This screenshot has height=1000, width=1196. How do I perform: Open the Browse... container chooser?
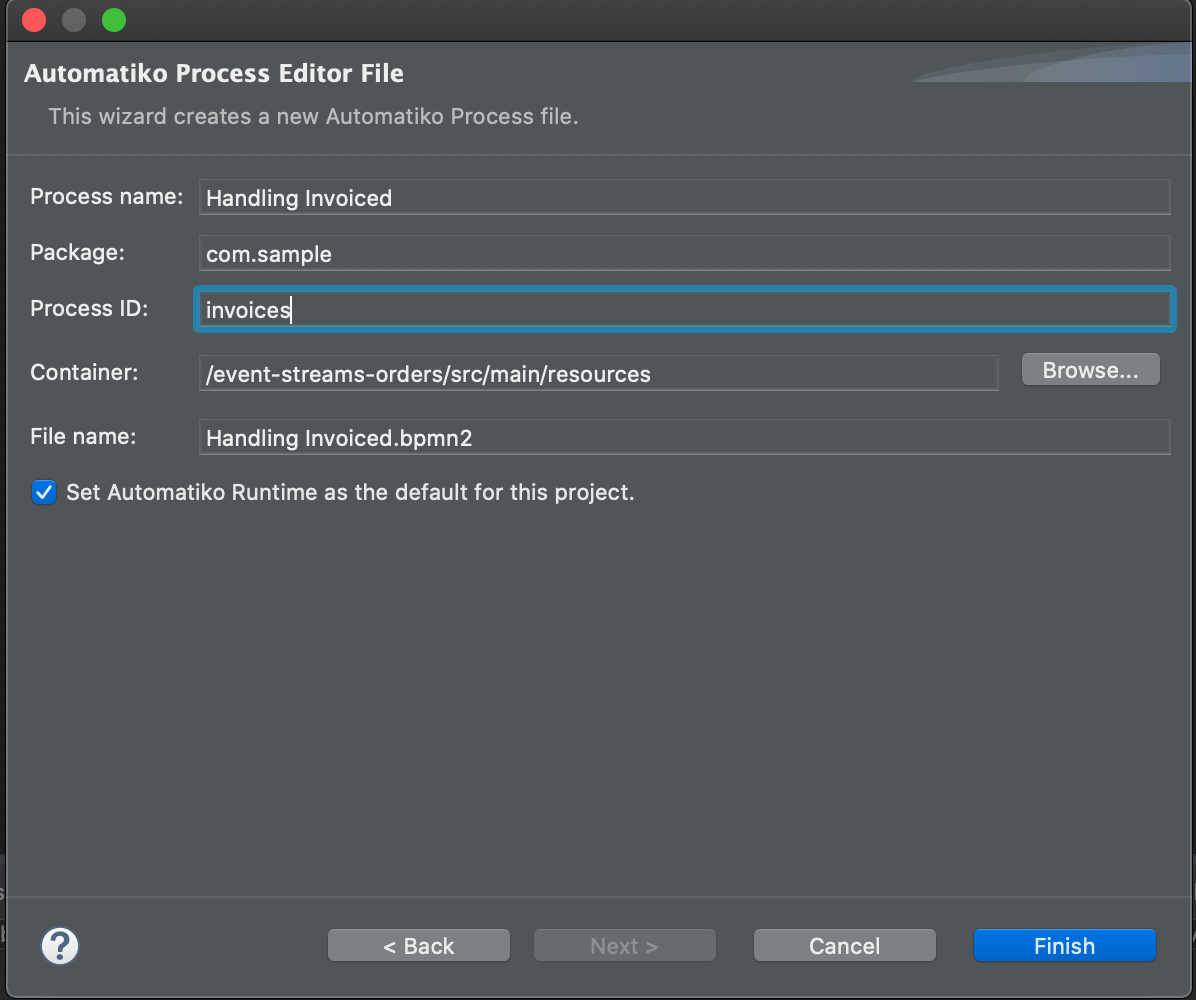(x=1090, y=370)
